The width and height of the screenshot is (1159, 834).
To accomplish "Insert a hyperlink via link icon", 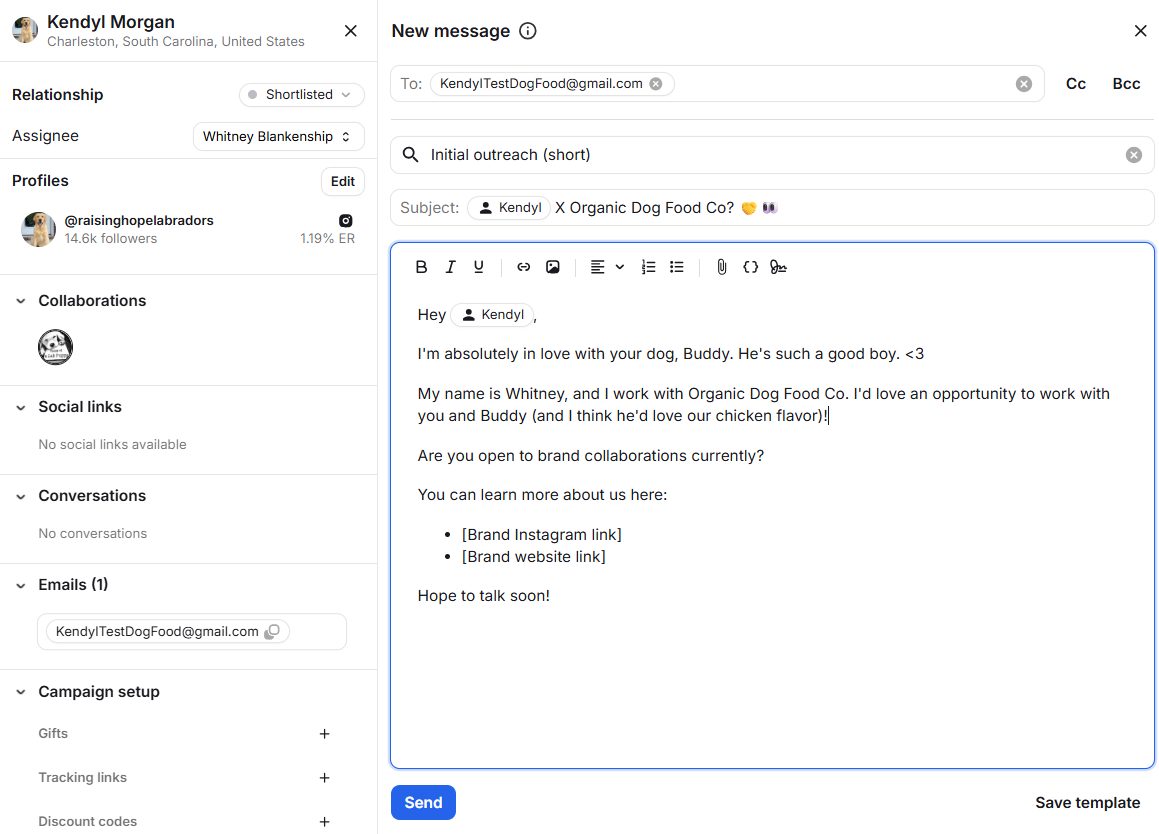I will [523, 267].
